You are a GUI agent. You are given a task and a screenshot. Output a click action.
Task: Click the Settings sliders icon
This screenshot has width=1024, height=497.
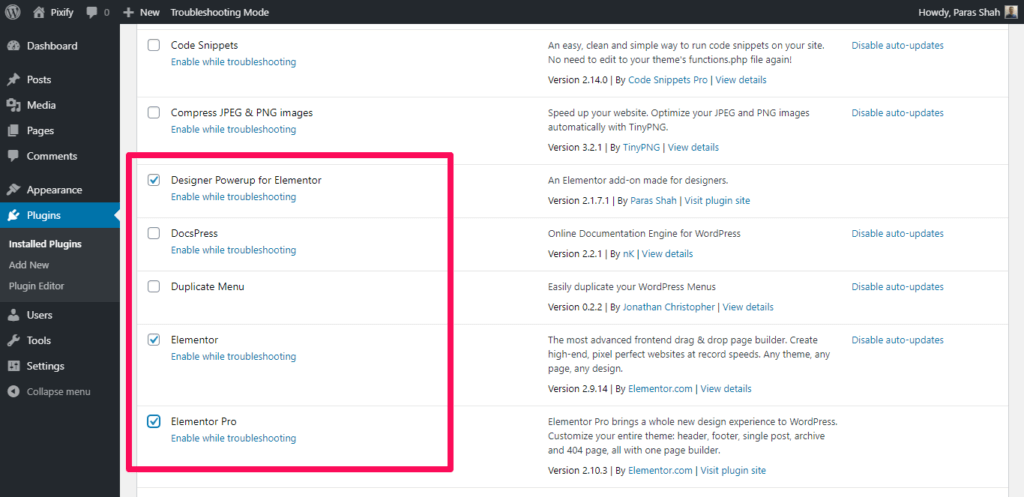tap(13, 366)
